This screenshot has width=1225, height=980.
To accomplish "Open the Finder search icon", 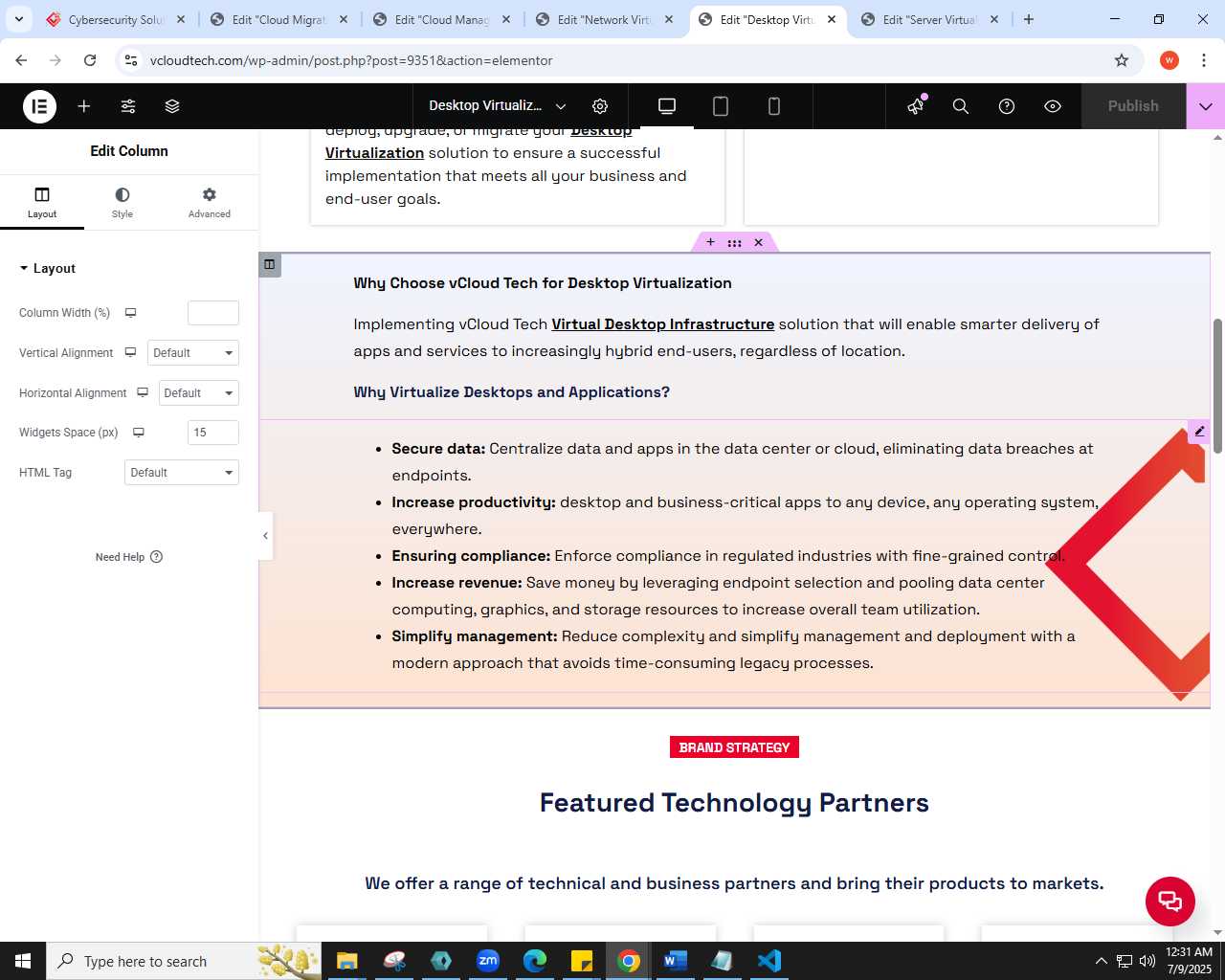I will (x=961, y=106).
